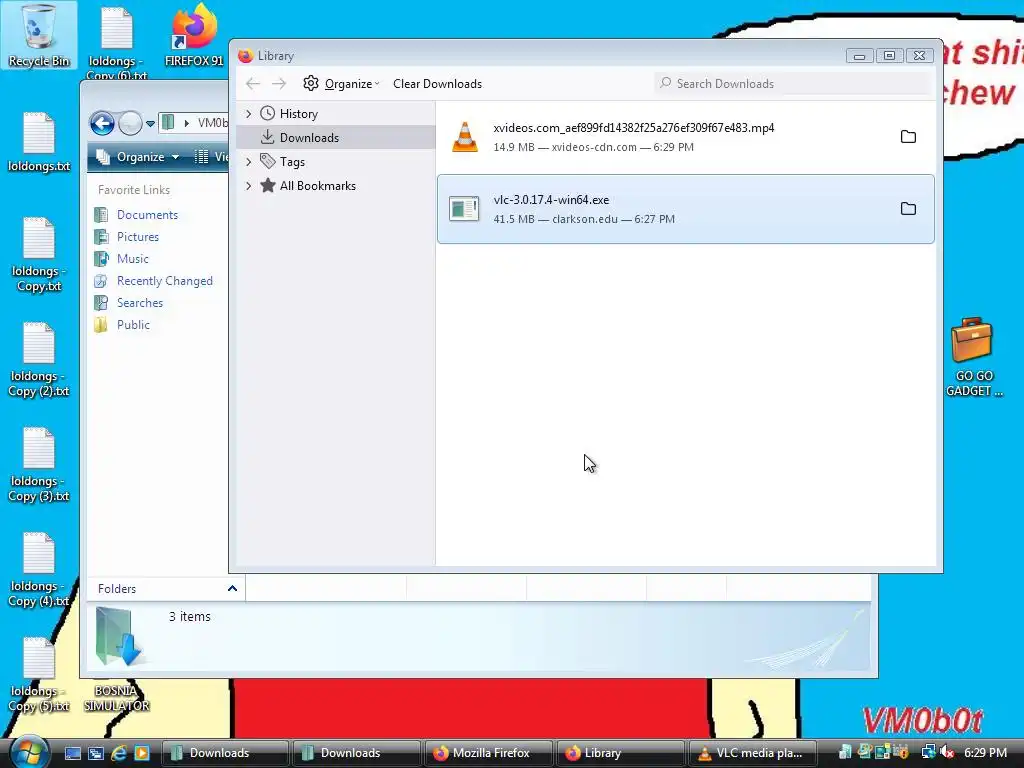Switch to first Downloads taskbar button
The width and height of the screenshot is (1024, 768).
click(x=225, y=753)
